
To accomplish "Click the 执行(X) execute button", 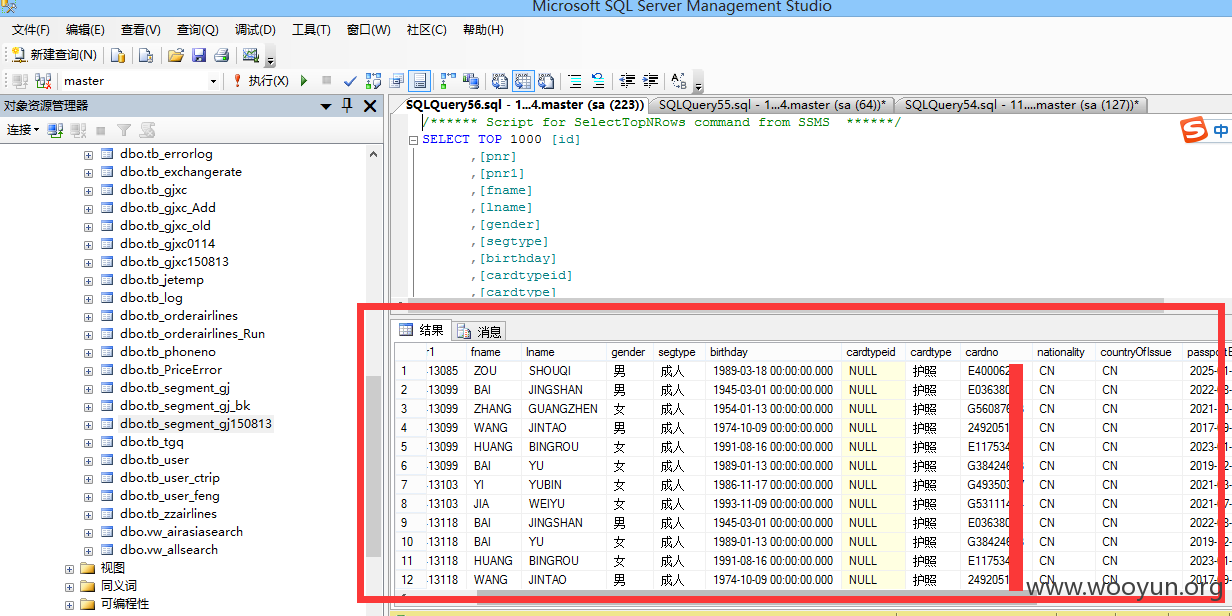I will coord(261,81).
